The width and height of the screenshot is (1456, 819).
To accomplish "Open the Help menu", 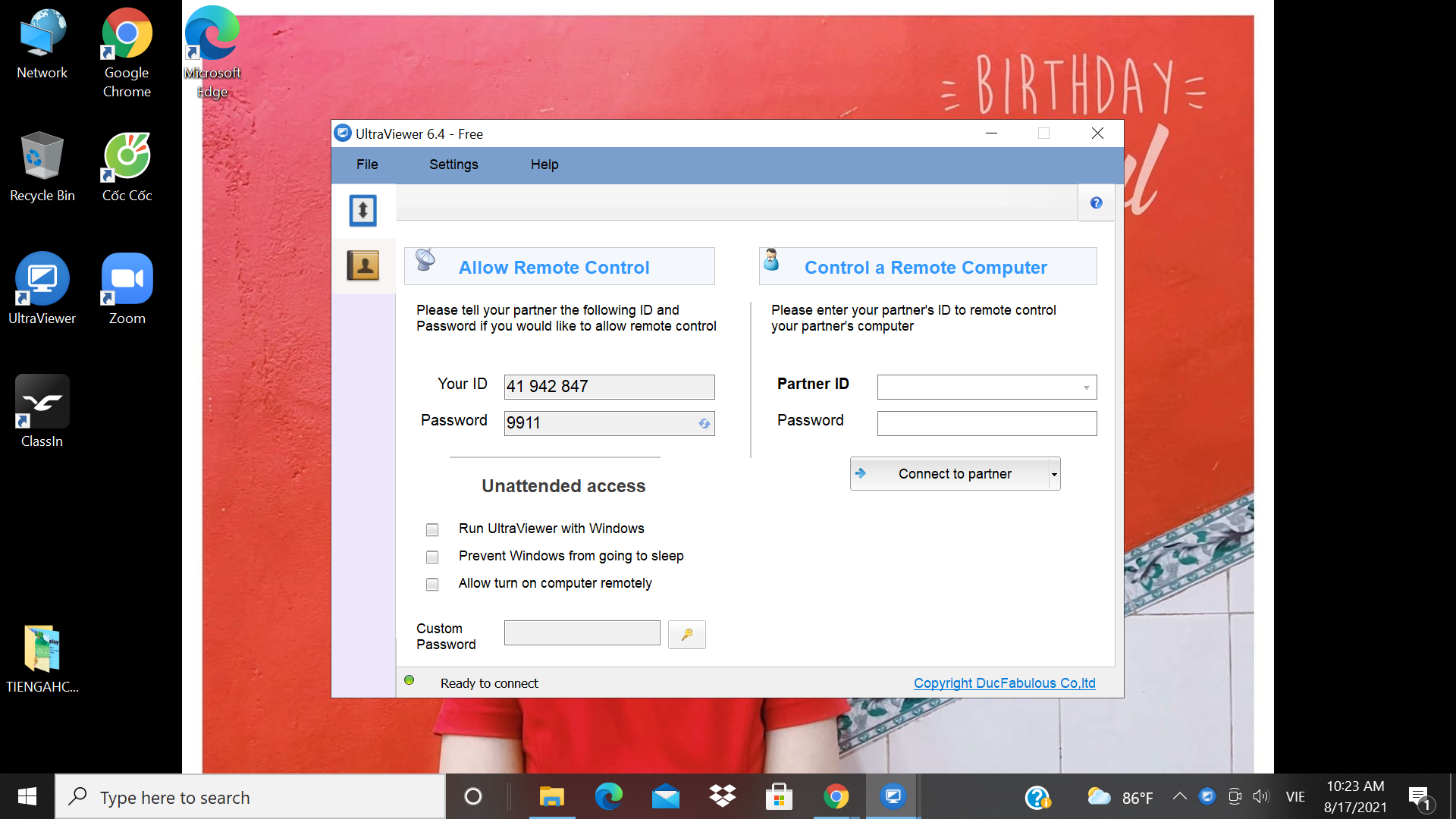I will pyautogui.click(x=544, y=165).
